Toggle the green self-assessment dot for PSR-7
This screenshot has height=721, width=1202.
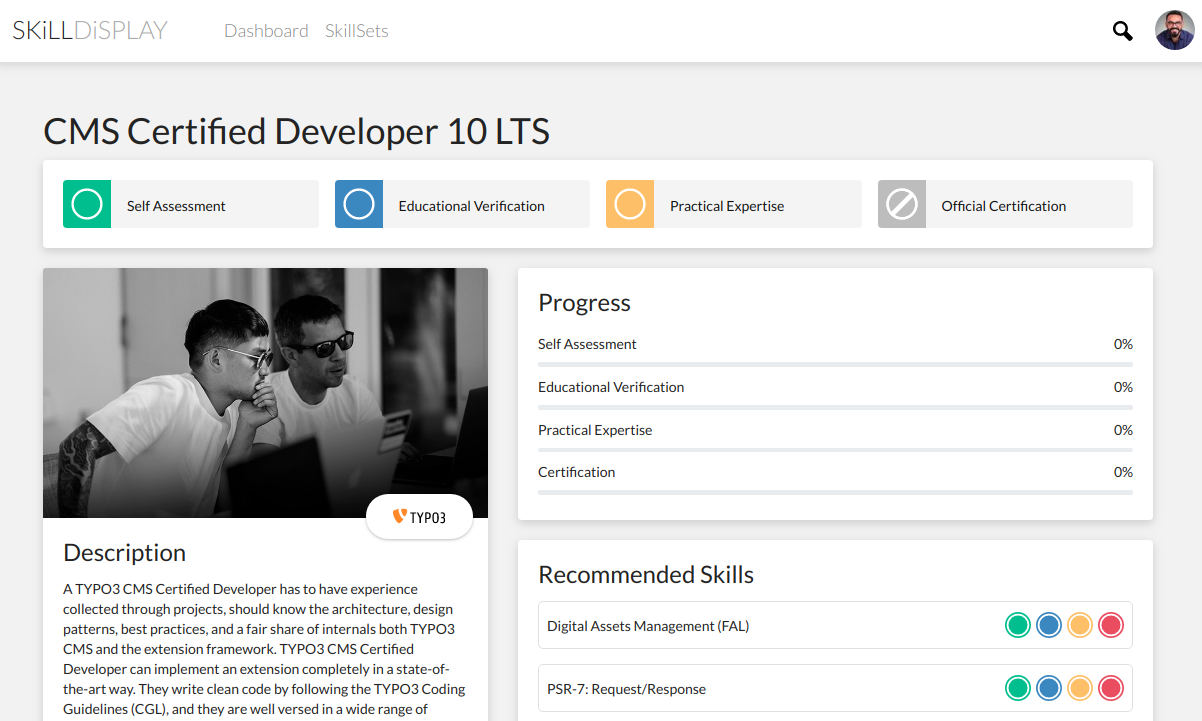click(1017, 688)
